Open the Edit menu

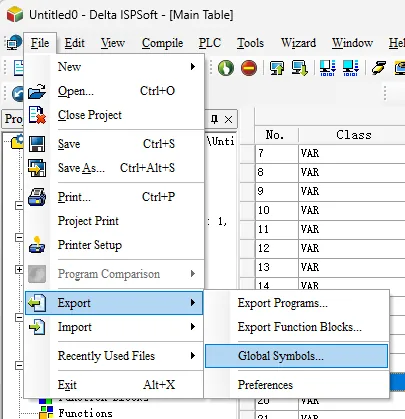(x=74, y=43)
